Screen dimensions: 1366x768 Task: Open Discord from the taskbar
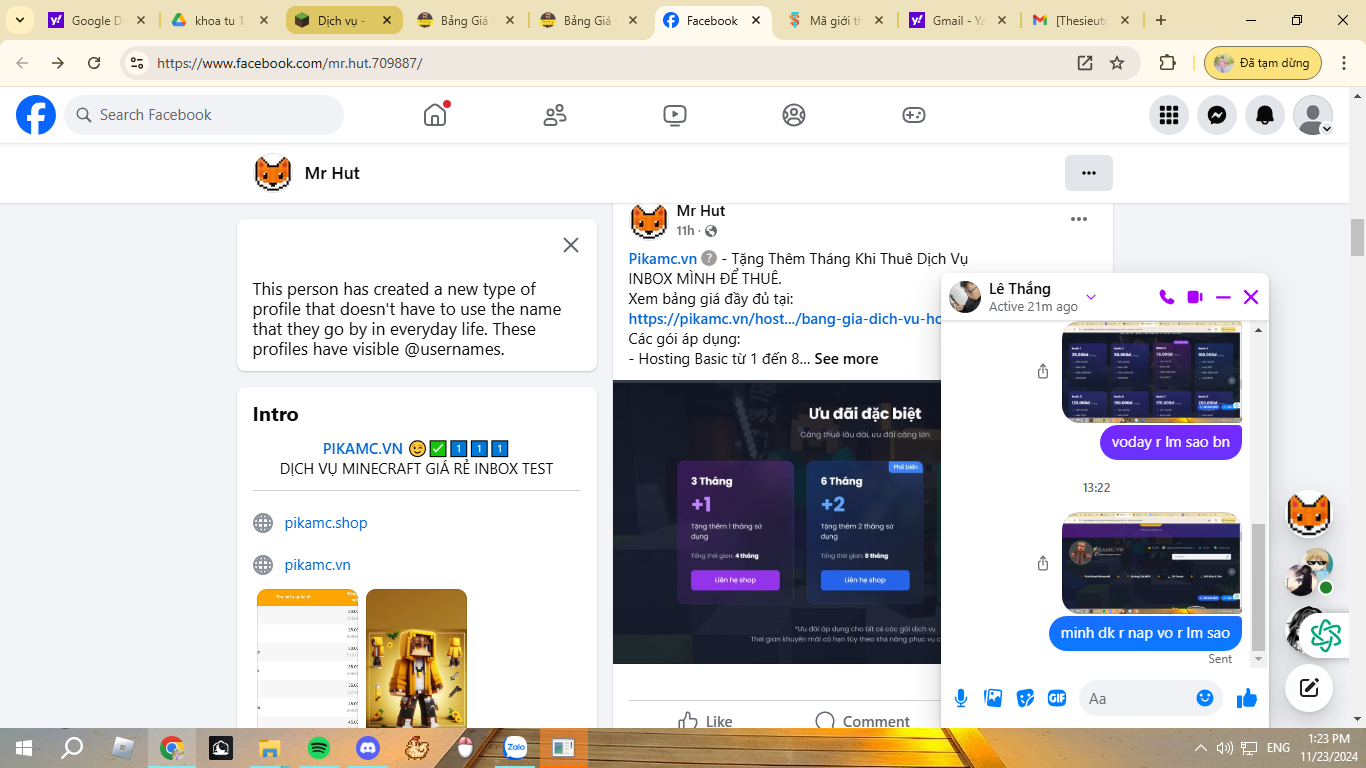pos(368,747)
